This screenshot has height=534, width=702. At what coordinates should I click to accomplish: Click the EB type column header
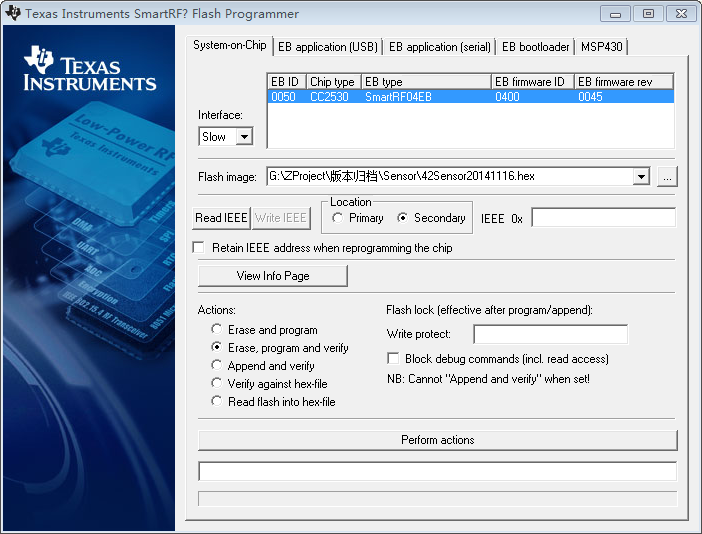pyautogui.click(x=426, y=82)
